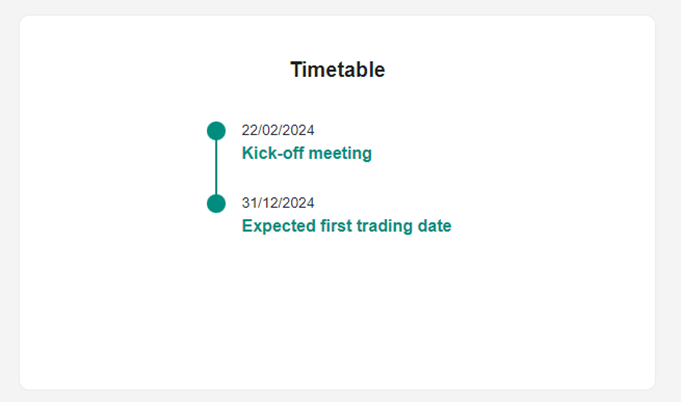Click empty white card area below timeline

point(337,313)
